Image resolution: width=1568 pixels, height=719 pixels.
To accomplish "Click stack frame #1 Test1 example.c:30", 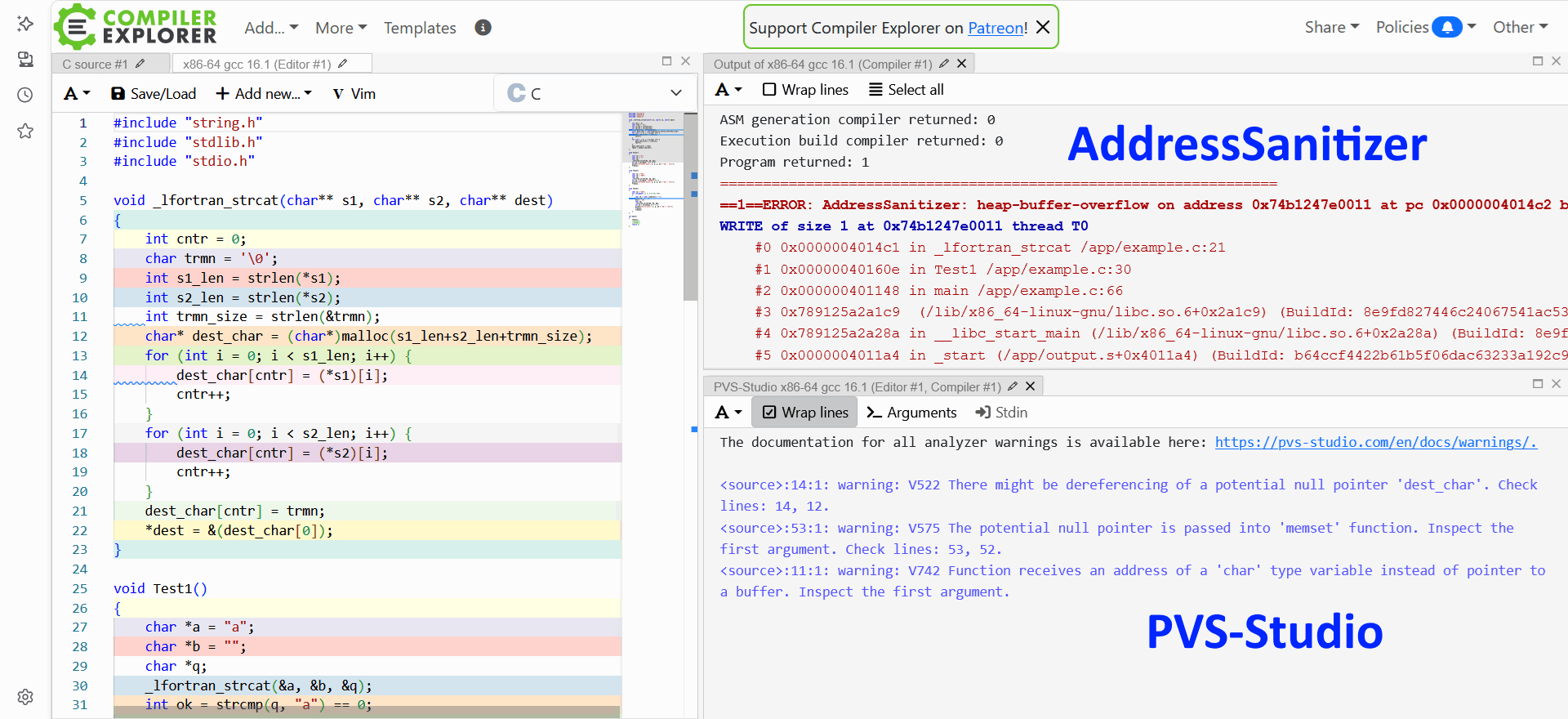I will (942, 269).
